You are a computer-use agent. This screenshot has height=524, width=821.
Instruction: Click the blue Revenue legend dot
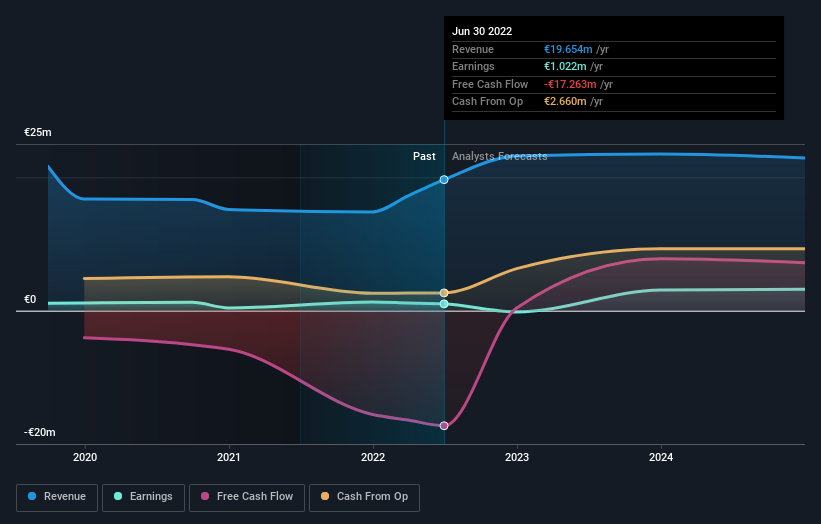coord(32,496)
